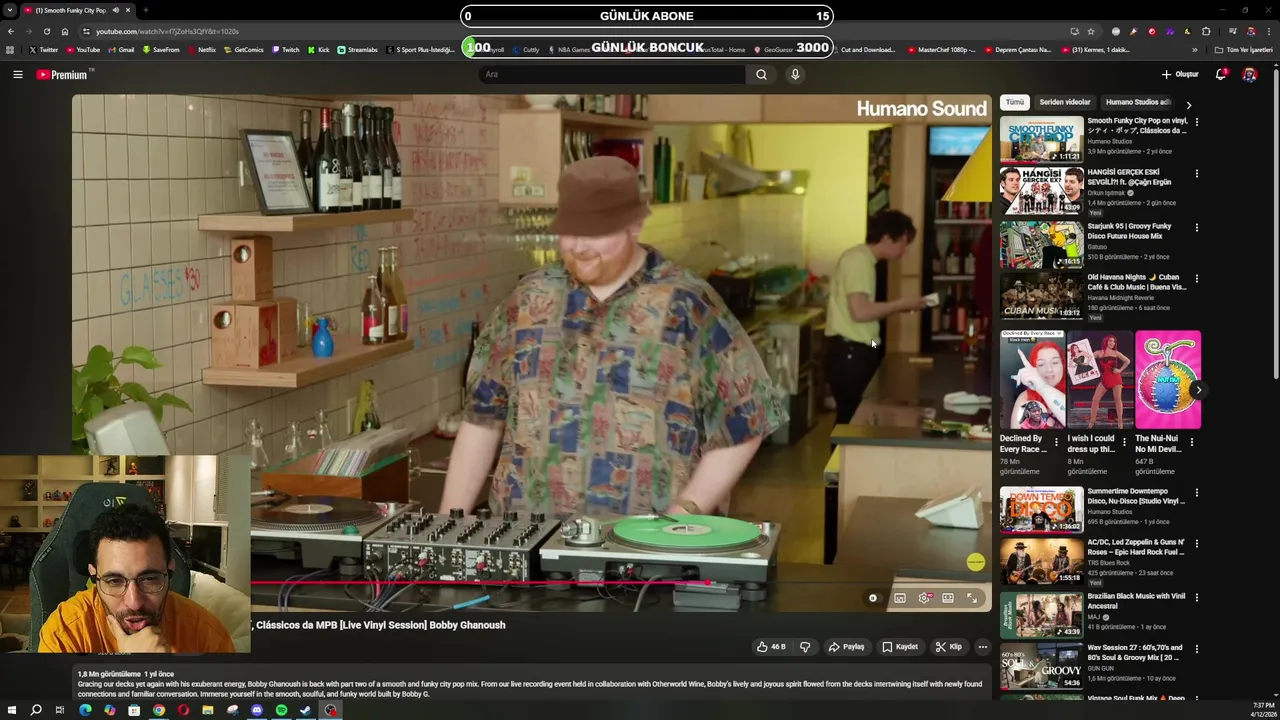Open account avatar menu
Image resolution: width=1280 pixels, height=720 pixels.
1249,74
